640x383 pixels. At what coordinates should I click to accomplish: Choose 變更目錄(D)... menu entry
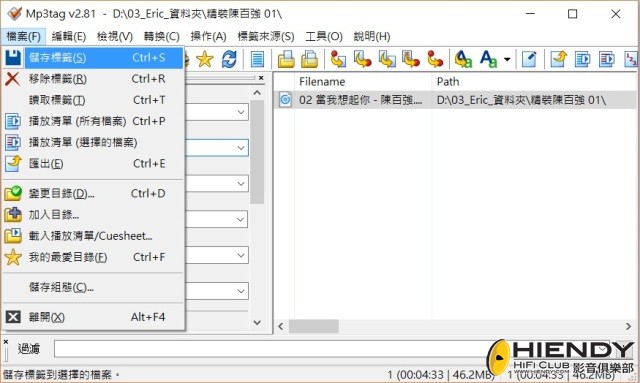[x=93, y=193]
